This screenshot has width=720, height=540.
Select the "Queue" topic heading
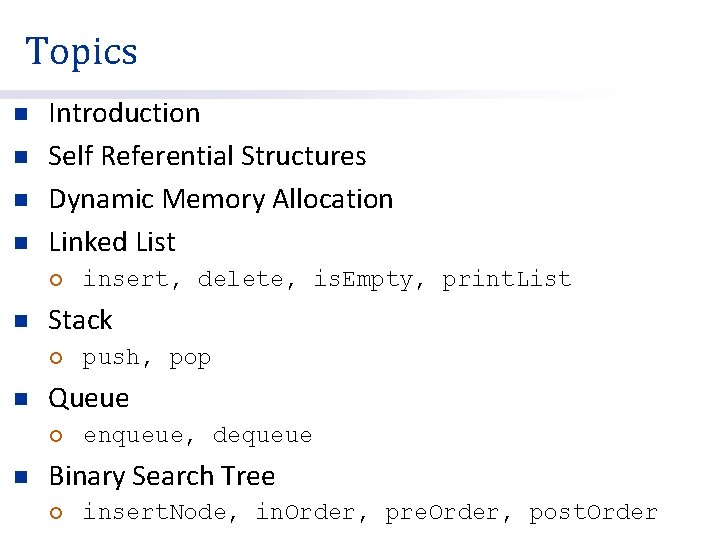click(x=88, y=398)
